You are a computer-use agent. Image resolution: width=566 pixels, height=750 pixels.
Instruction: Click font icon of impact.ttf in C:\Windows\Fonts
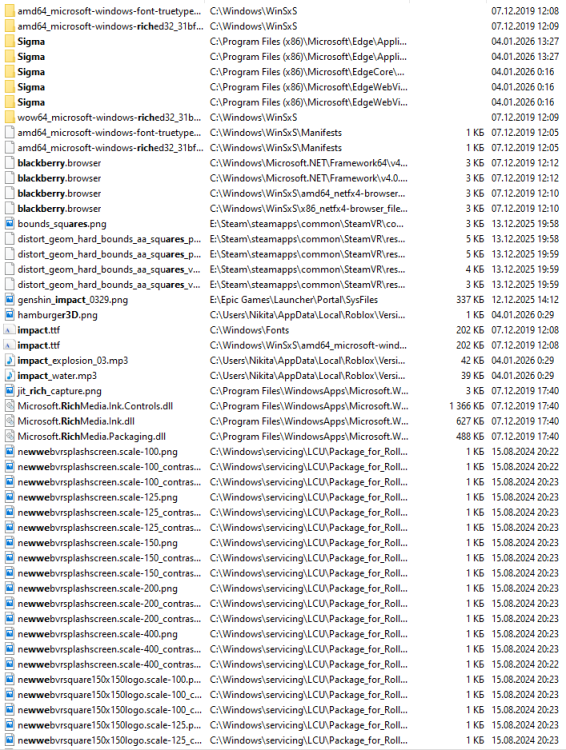(9, 330)
